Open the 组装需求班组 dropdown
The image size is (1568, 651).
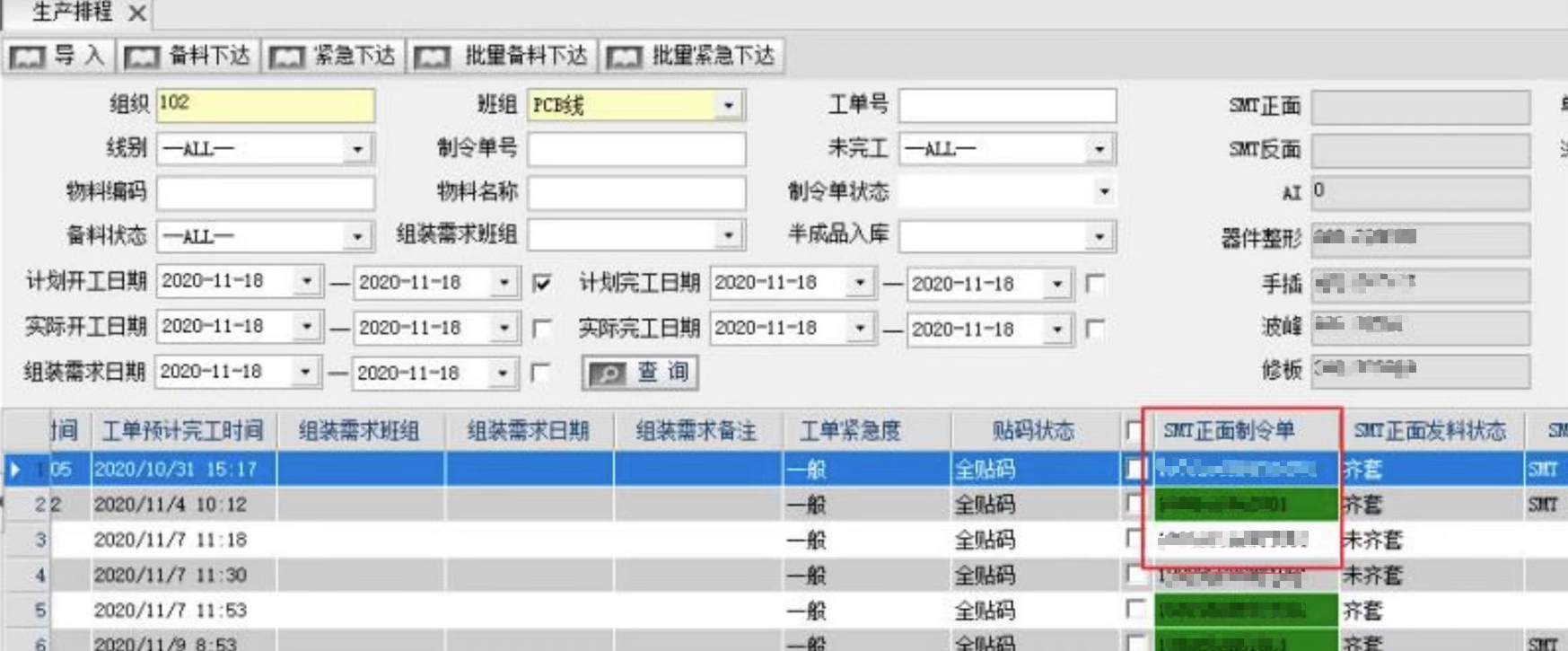point(728,236)
